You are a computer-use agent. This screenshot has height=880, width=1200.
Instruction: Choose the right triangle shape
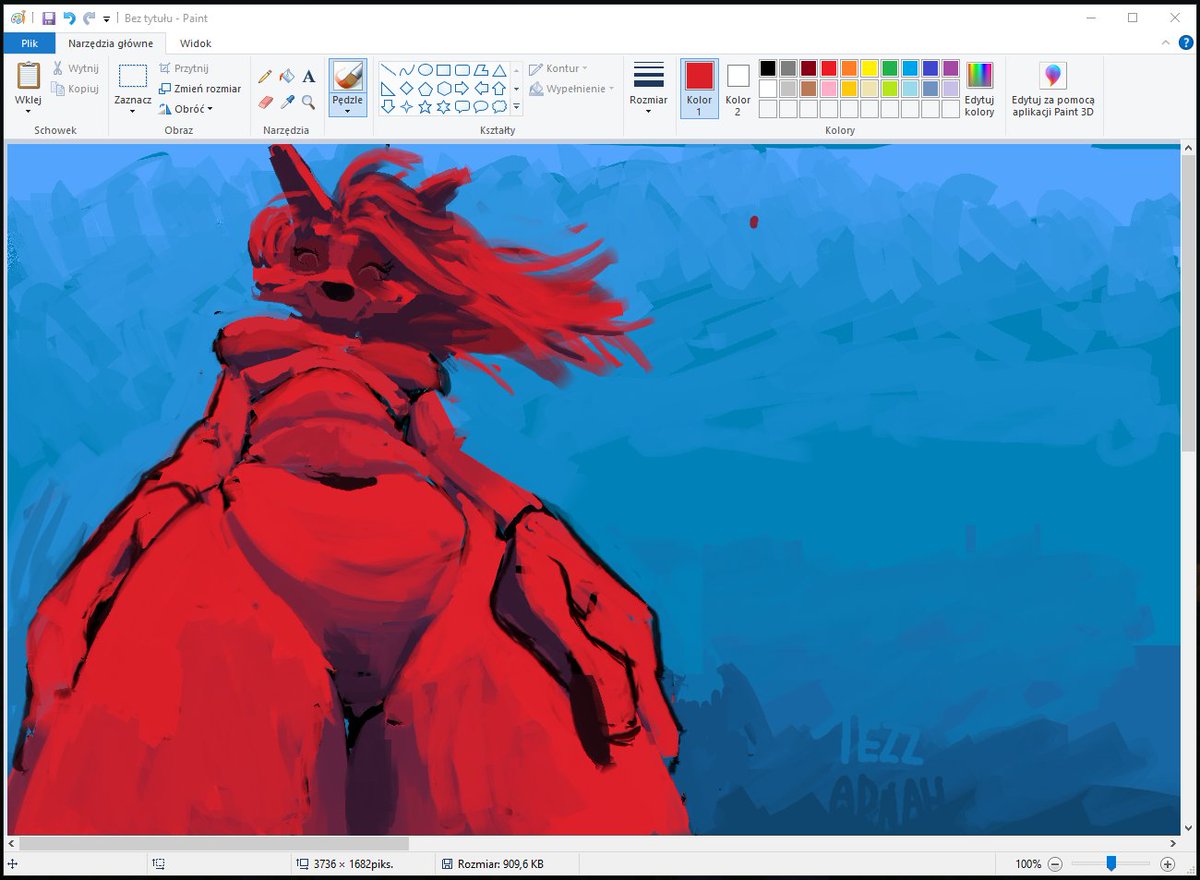[388, 88]
